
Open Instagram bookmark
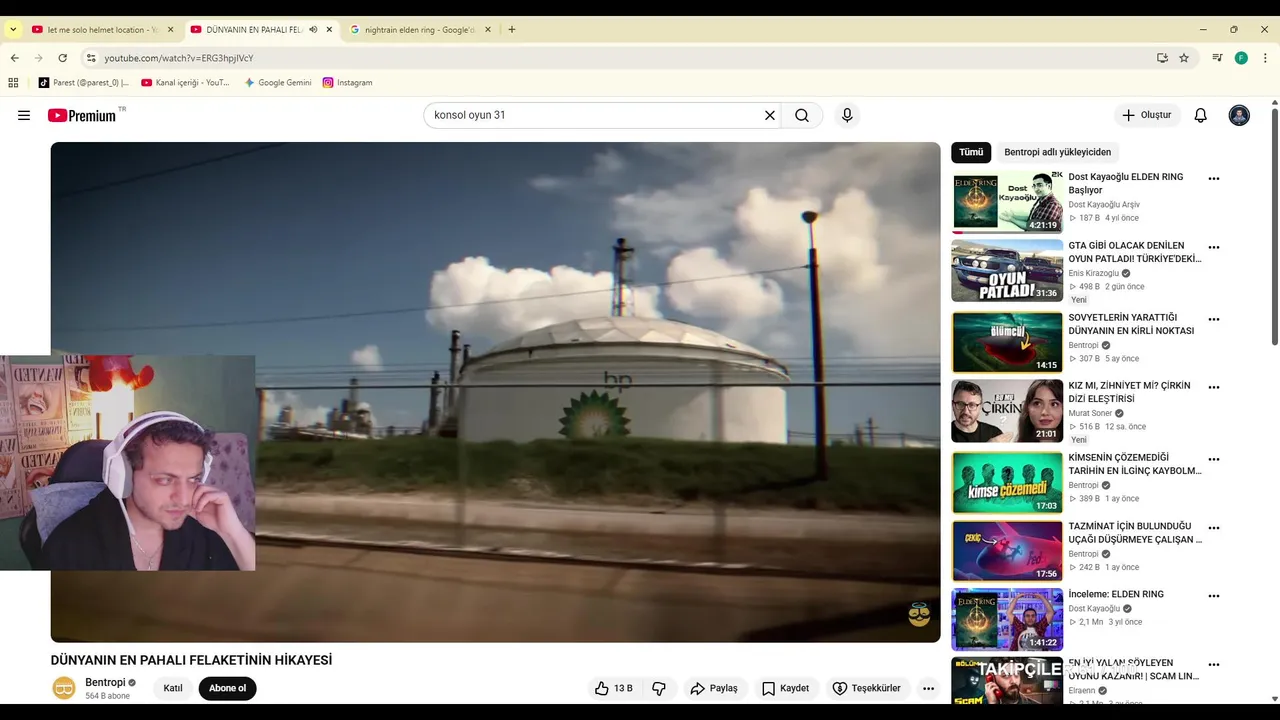click(x=348, y=82)
